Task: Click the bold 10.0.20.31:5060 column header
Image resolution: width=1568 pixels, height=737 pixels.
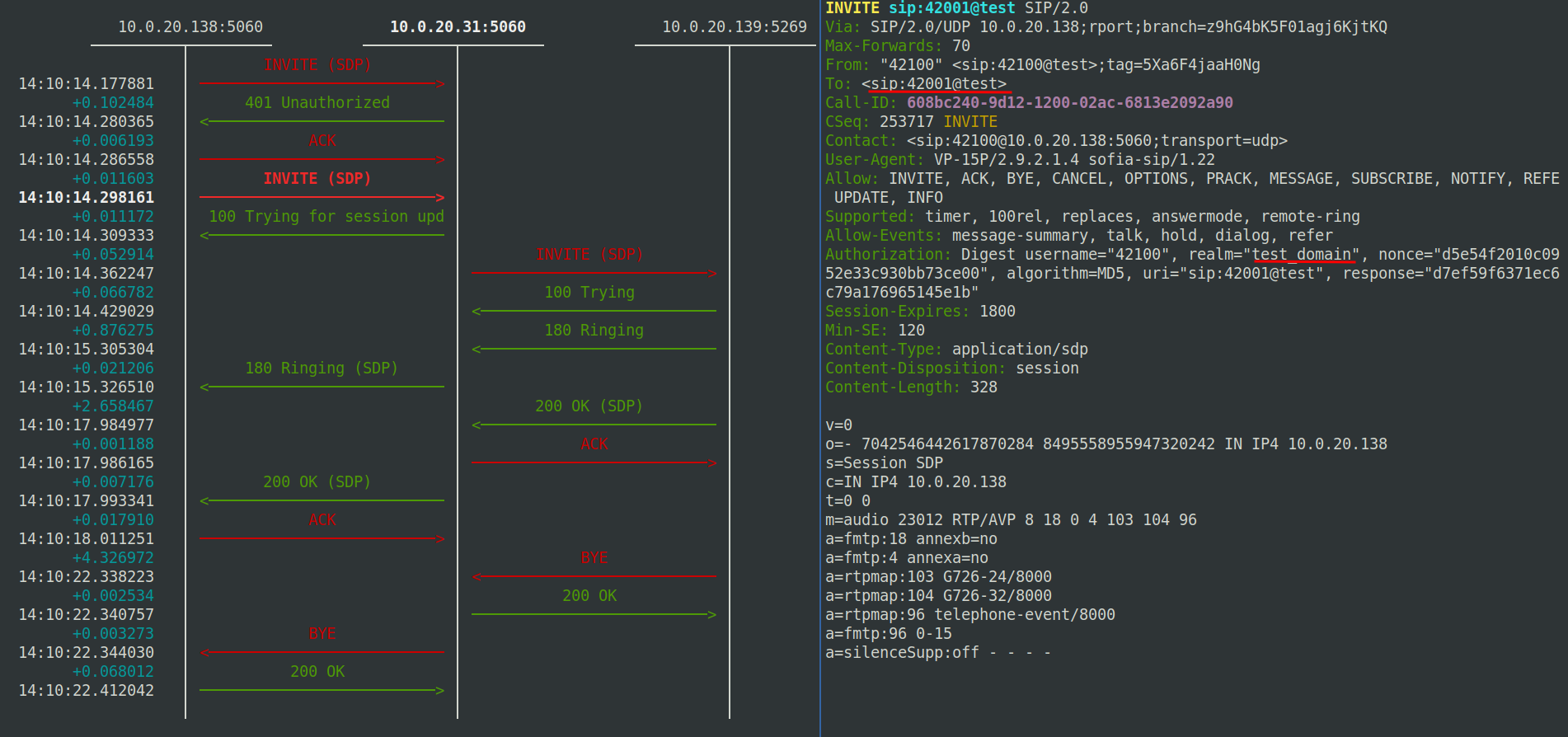Action: coord(458,27)
